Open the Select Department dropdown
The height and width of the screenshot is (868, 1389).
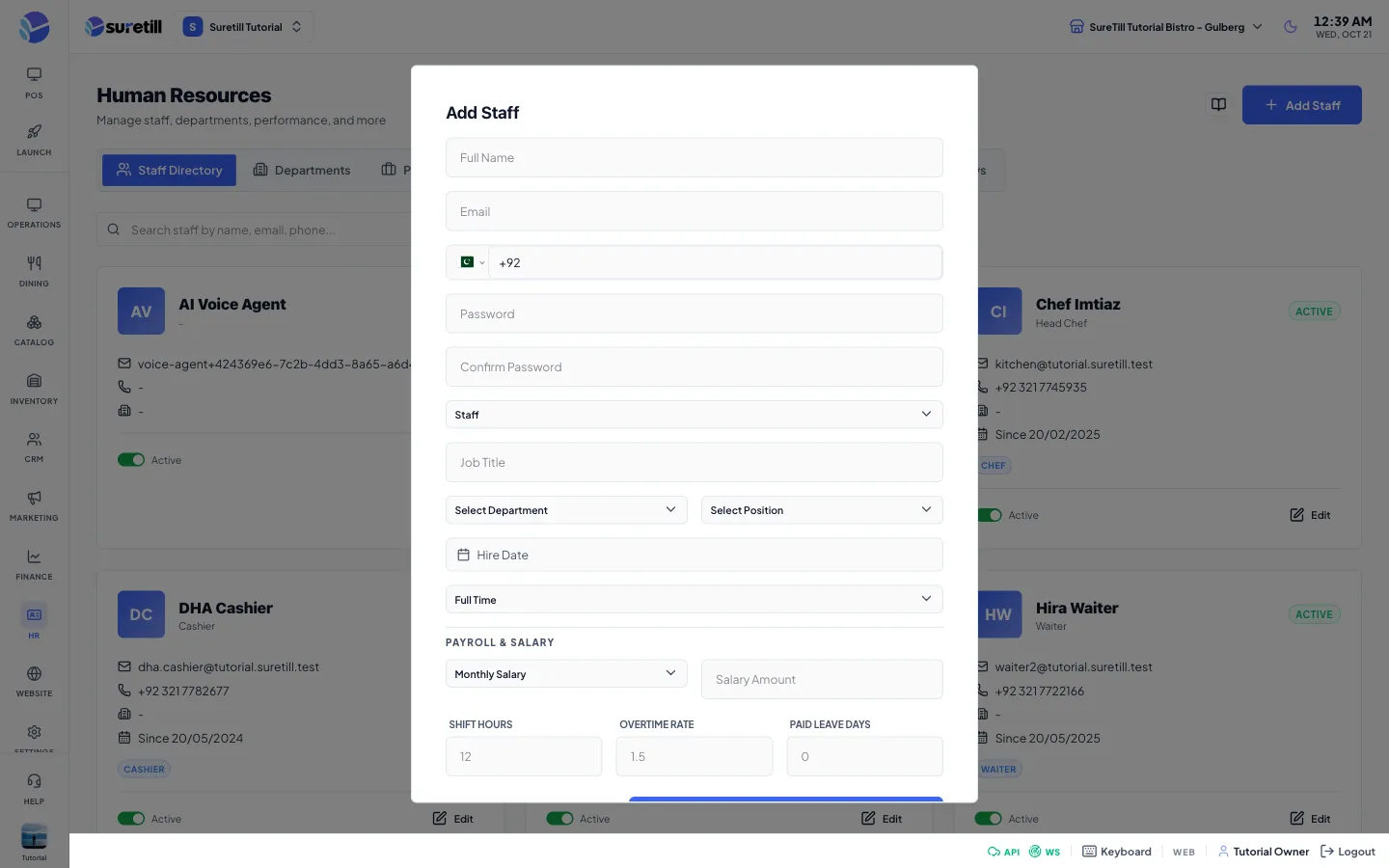pyautogui.click(x=566, y=510)
